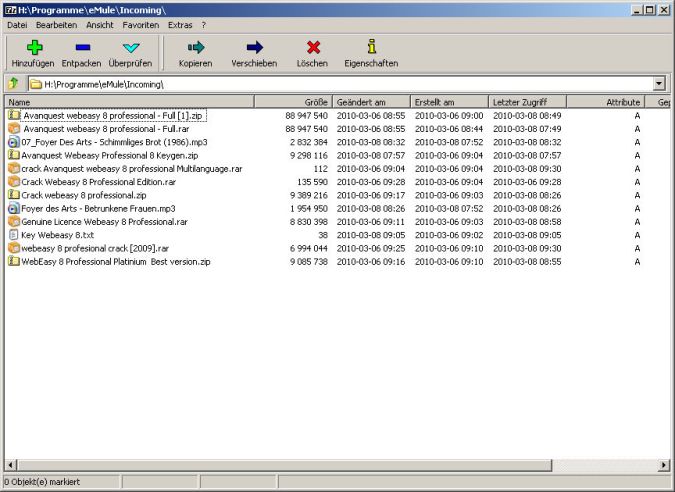Open the Favoriten menu
The height and width of the screenshot is (492, 675).
(141, 25)
